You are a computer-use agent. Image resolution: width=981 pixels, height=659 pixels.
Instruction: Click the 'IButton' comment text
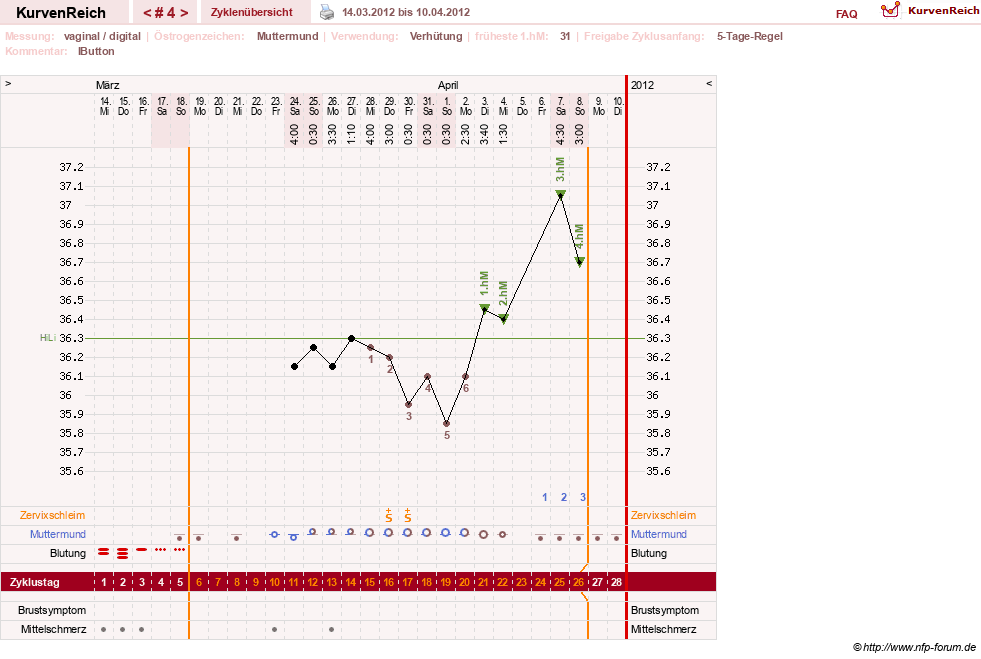point(96,51)
